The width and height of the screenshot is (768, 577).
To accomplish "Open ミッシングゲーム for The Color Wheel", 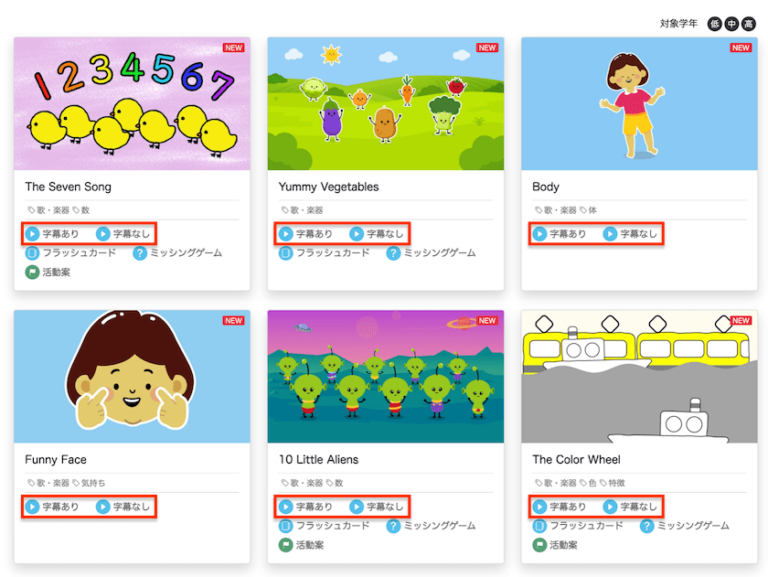I will (685, 526).
